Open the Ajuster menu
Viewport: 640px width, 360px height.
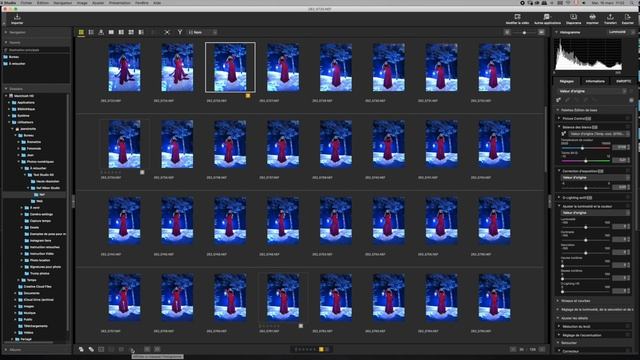[98, 2]
